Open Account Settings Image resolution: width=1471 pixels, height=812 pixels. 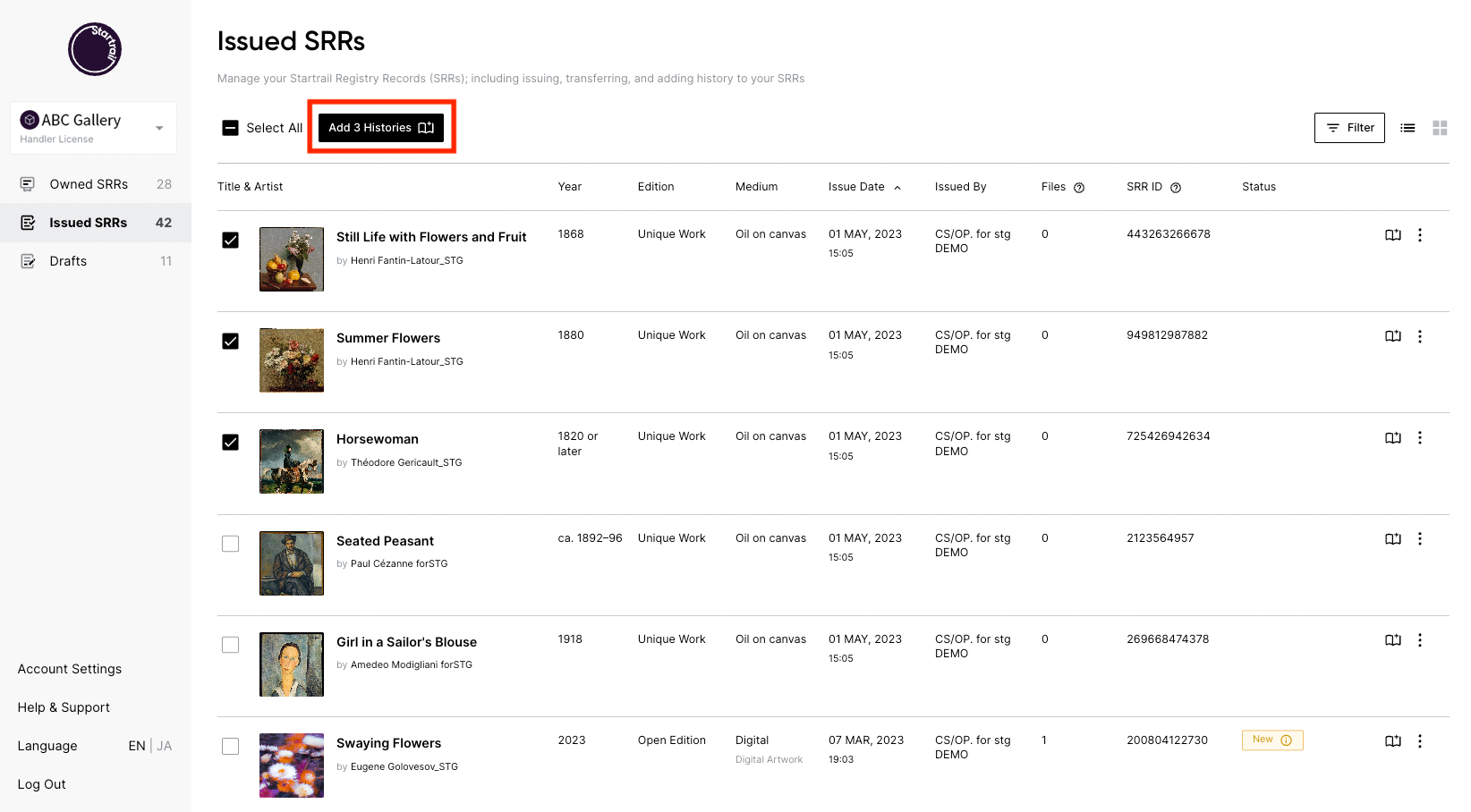coord(70,669)
